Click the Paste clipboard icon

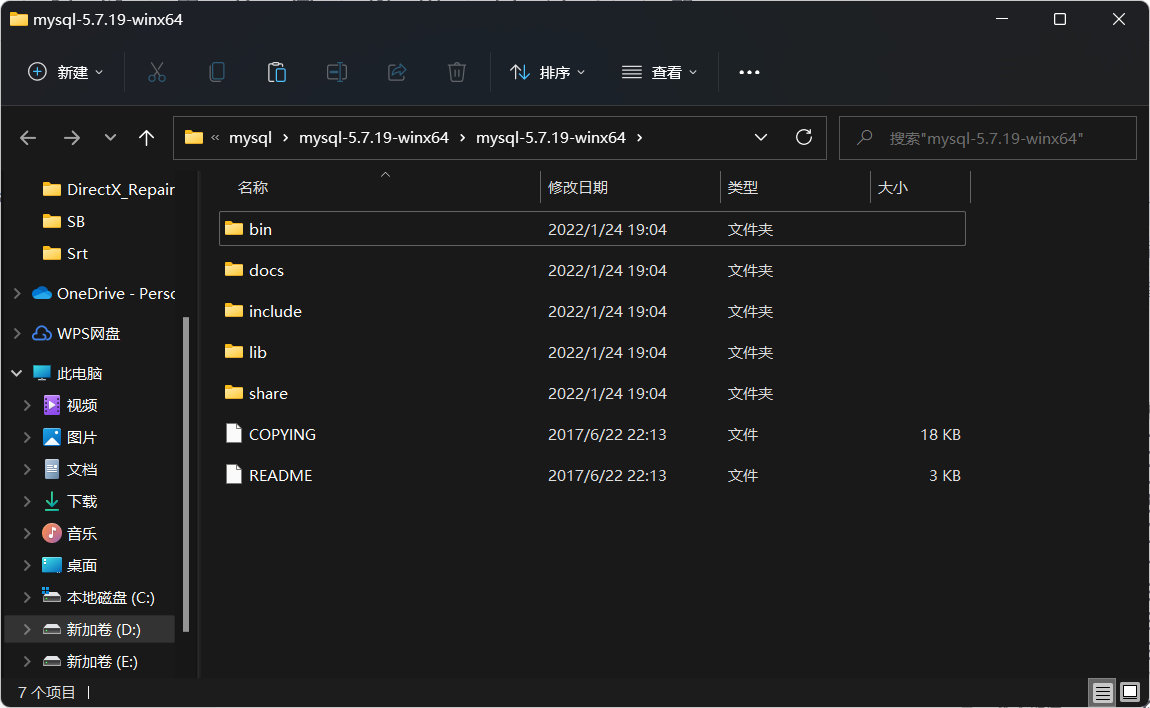276,72
